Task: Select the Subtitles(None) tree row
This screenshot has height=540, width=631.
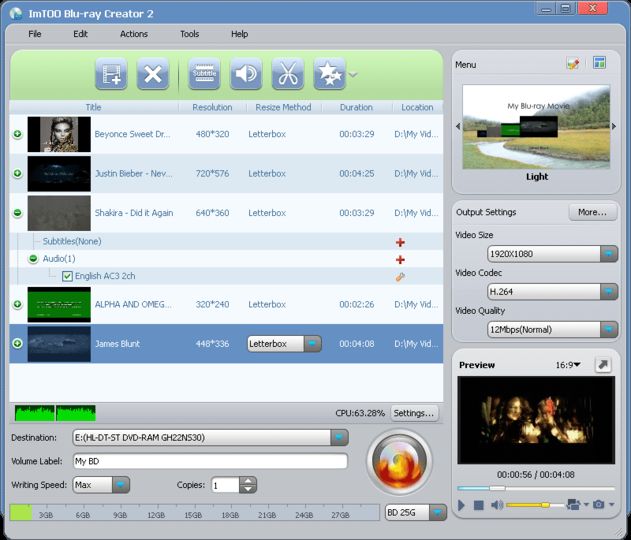Action: pos(226,241)
